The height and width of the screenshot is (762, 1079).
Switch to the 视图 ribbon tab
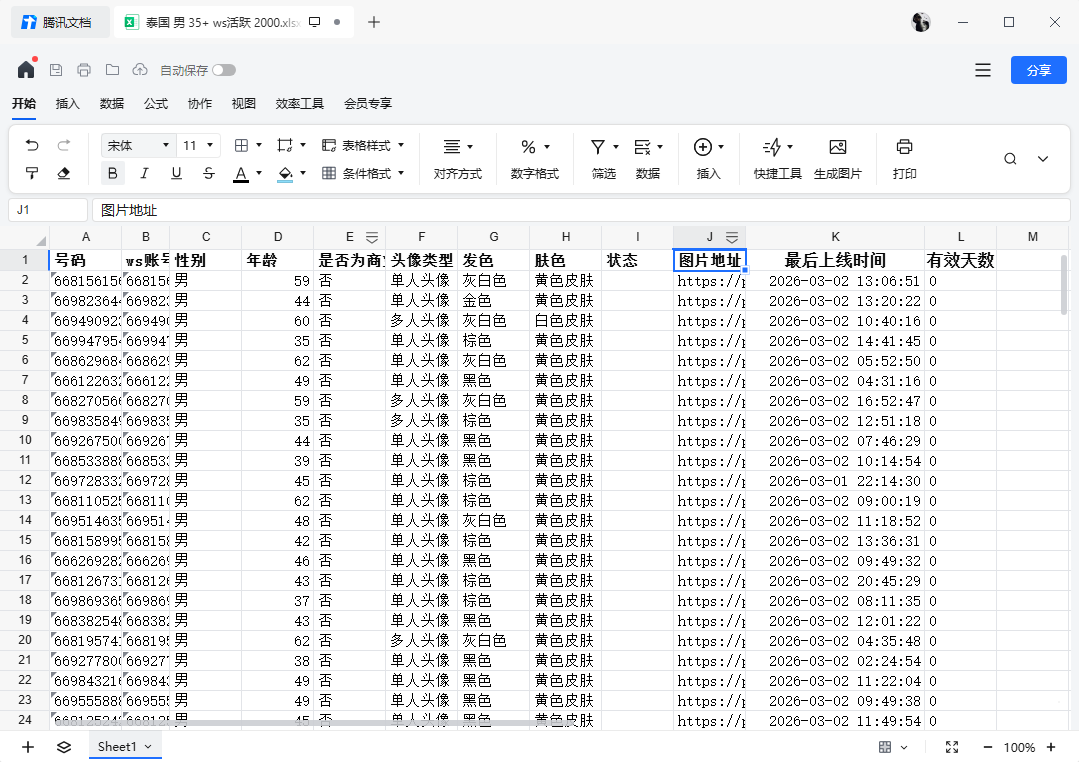[x=243, y=103]
